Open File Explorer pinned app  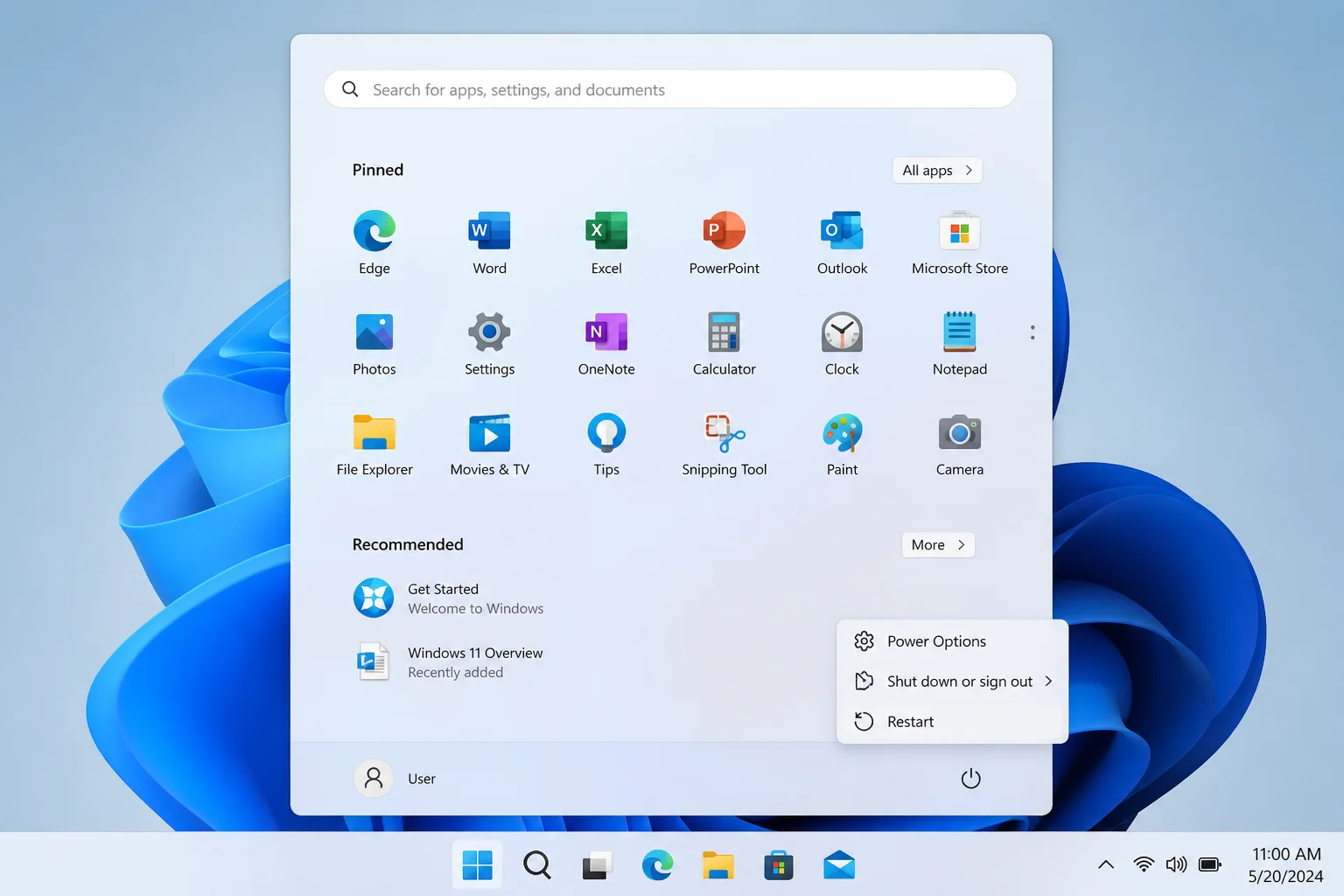(x=374, y=444)
